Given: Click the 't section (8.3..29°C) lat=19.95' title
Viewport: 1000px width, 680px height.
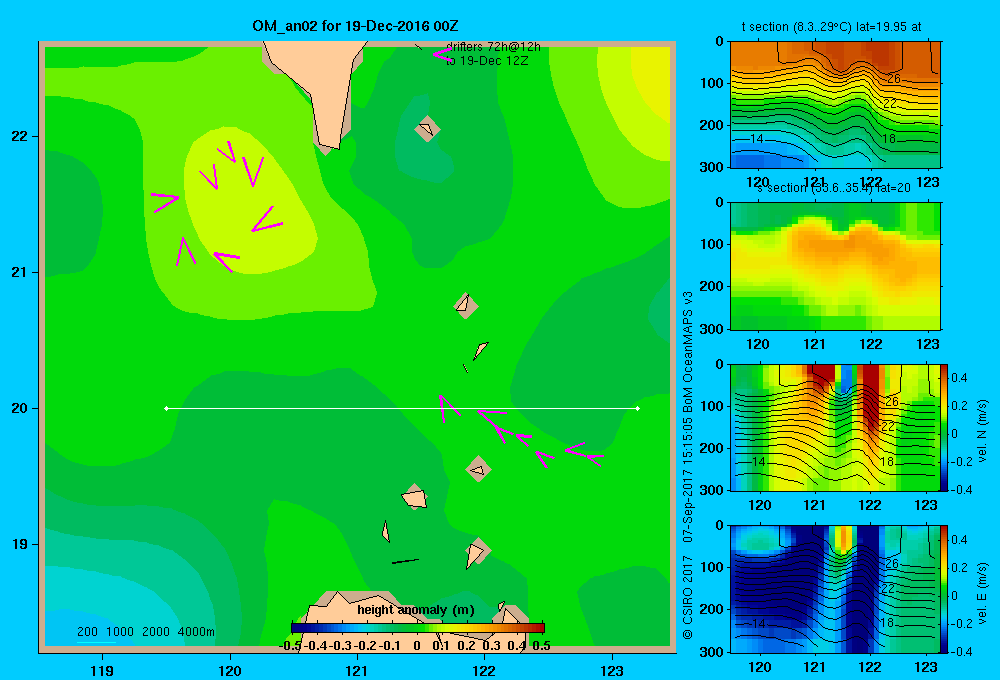Looking at the screenshot, I should pos(831,27).
